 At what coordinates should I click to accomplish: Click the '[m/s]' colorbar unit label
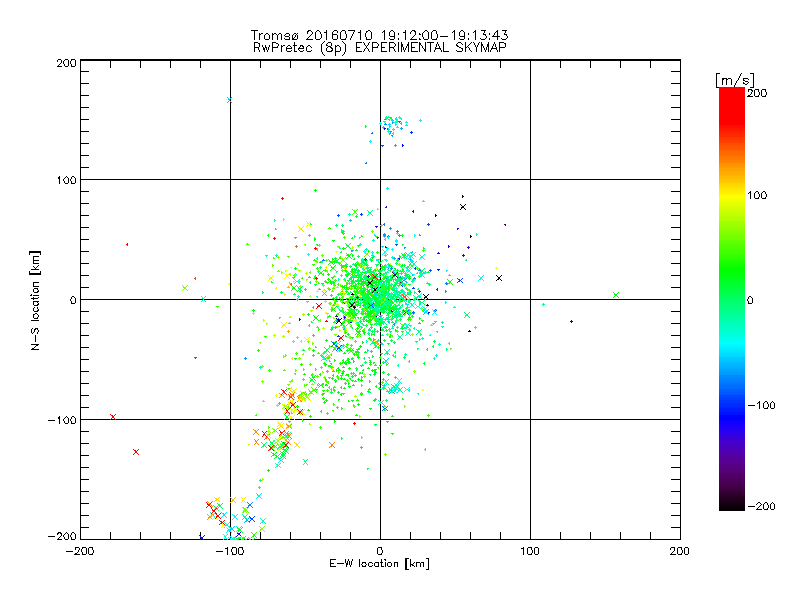click(735, 80)
